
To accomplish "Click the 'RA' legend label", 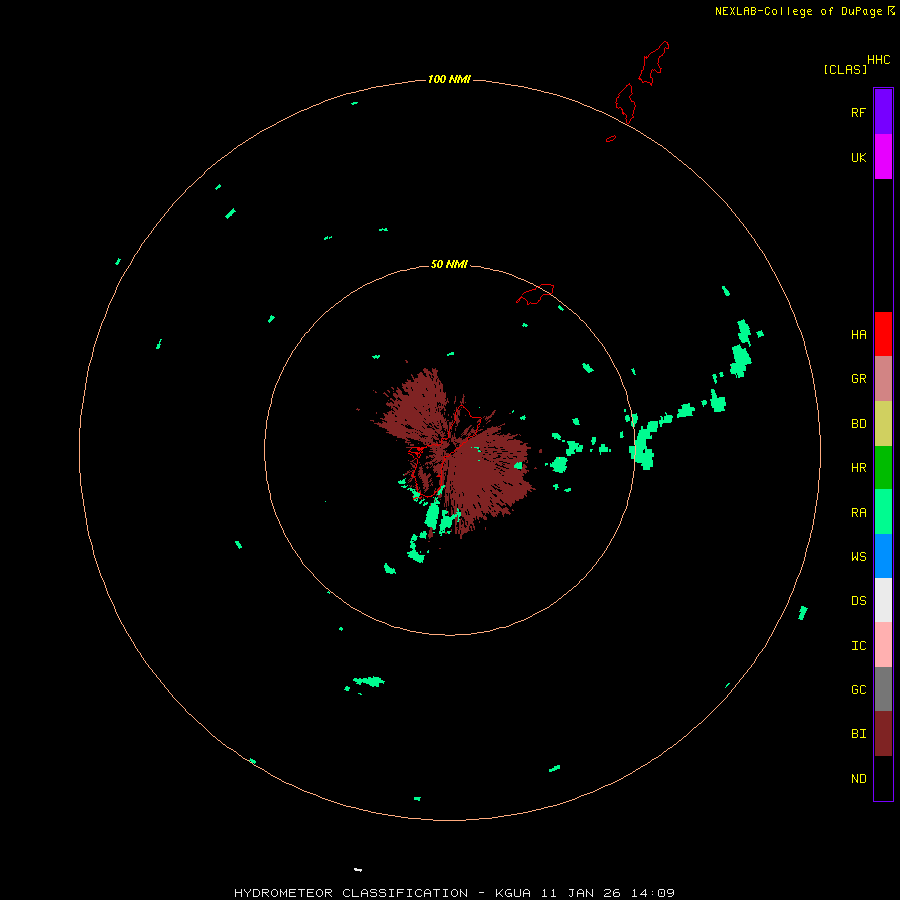I will click(x=859, y=513).
